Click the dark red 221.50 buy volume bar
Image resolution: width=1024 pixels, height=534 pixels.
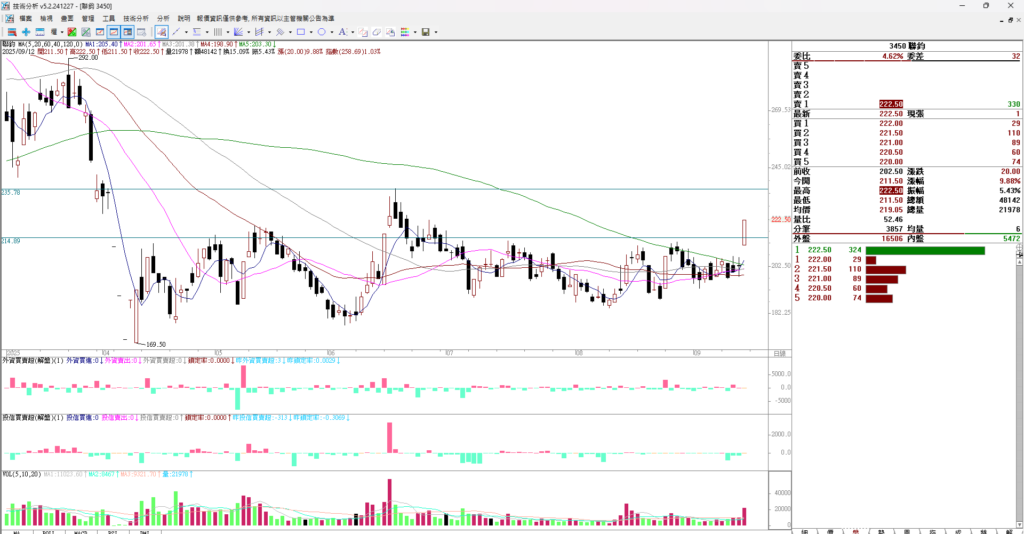pos(886,269)
